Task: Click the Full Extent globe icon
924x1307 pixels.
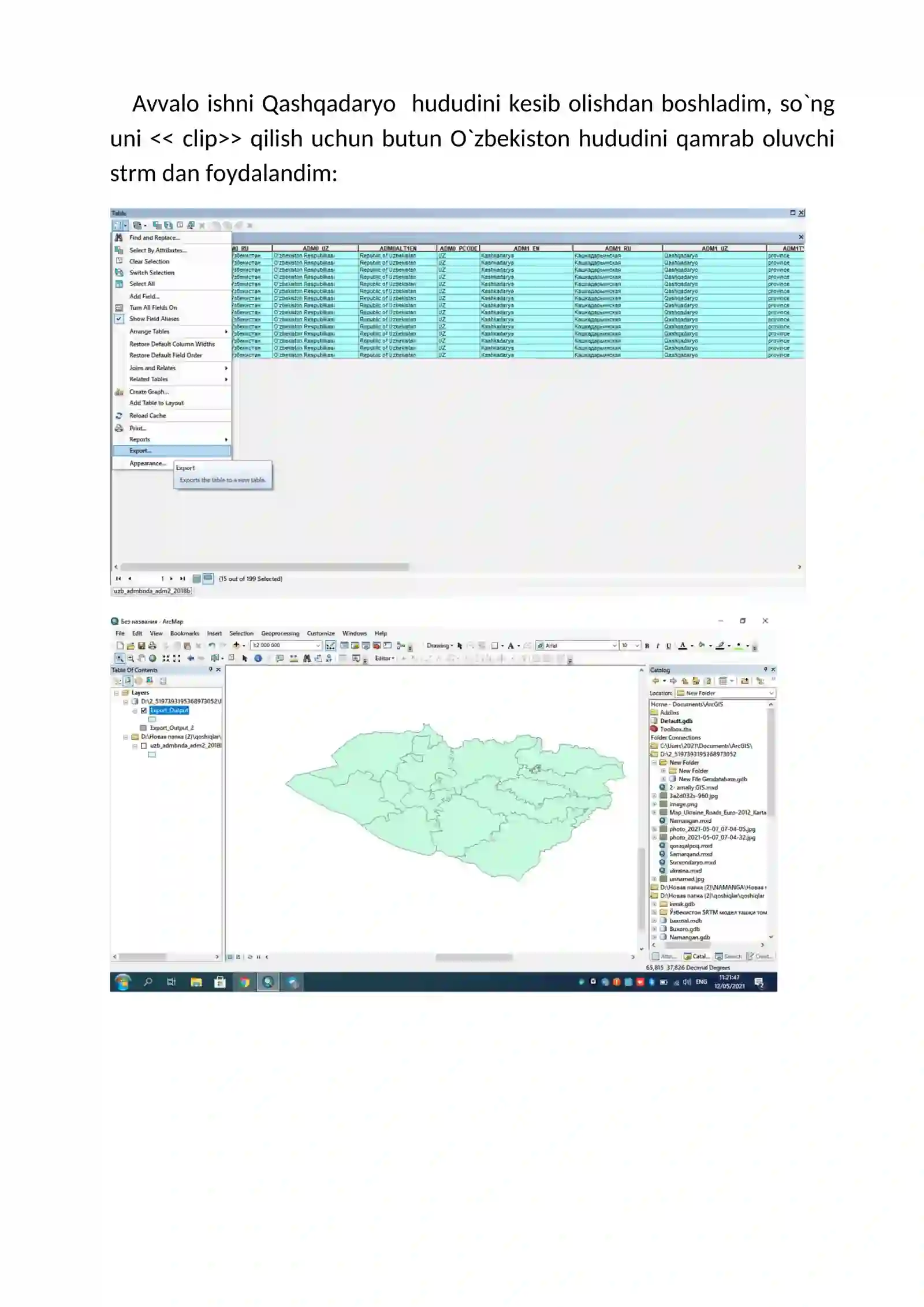Action: click(x=152, y=658)
